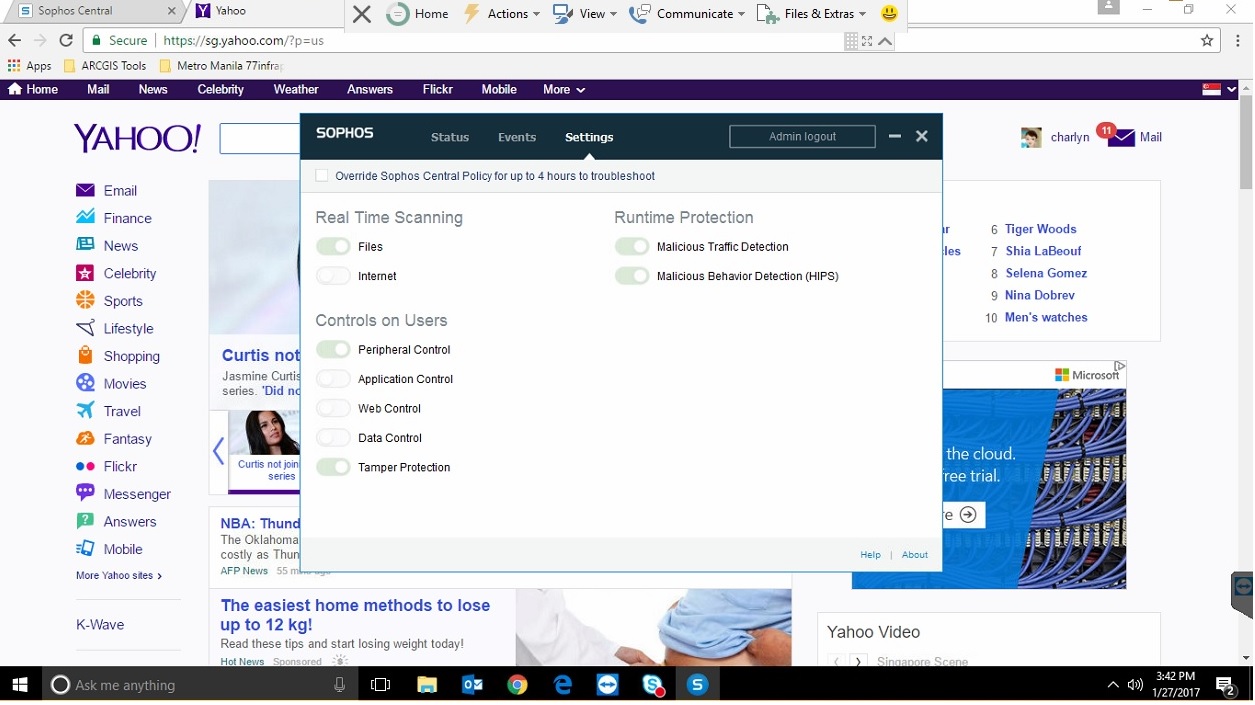Open the News icon in Yahoo sidebar

85,245
